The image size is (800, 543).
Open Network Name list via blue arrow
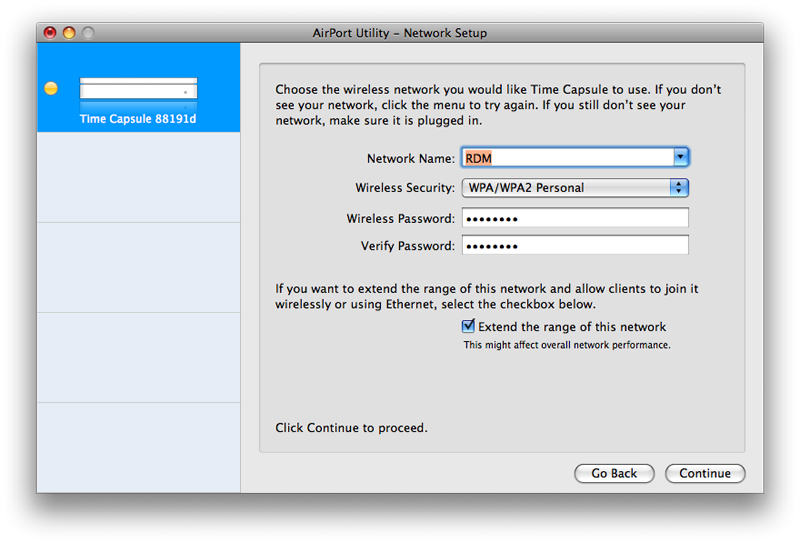point(681,157)
